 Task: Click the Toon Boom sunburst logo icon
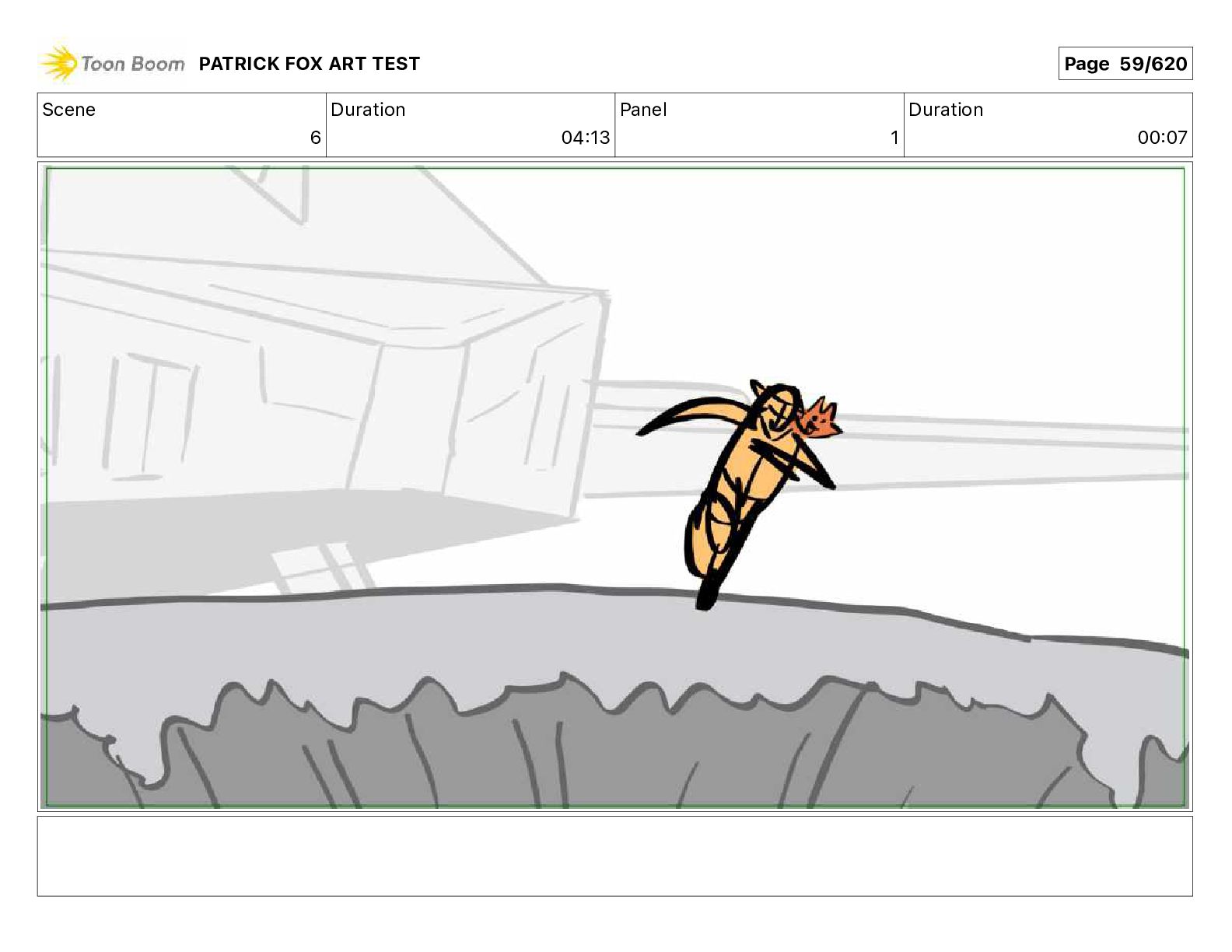(58, 64)
